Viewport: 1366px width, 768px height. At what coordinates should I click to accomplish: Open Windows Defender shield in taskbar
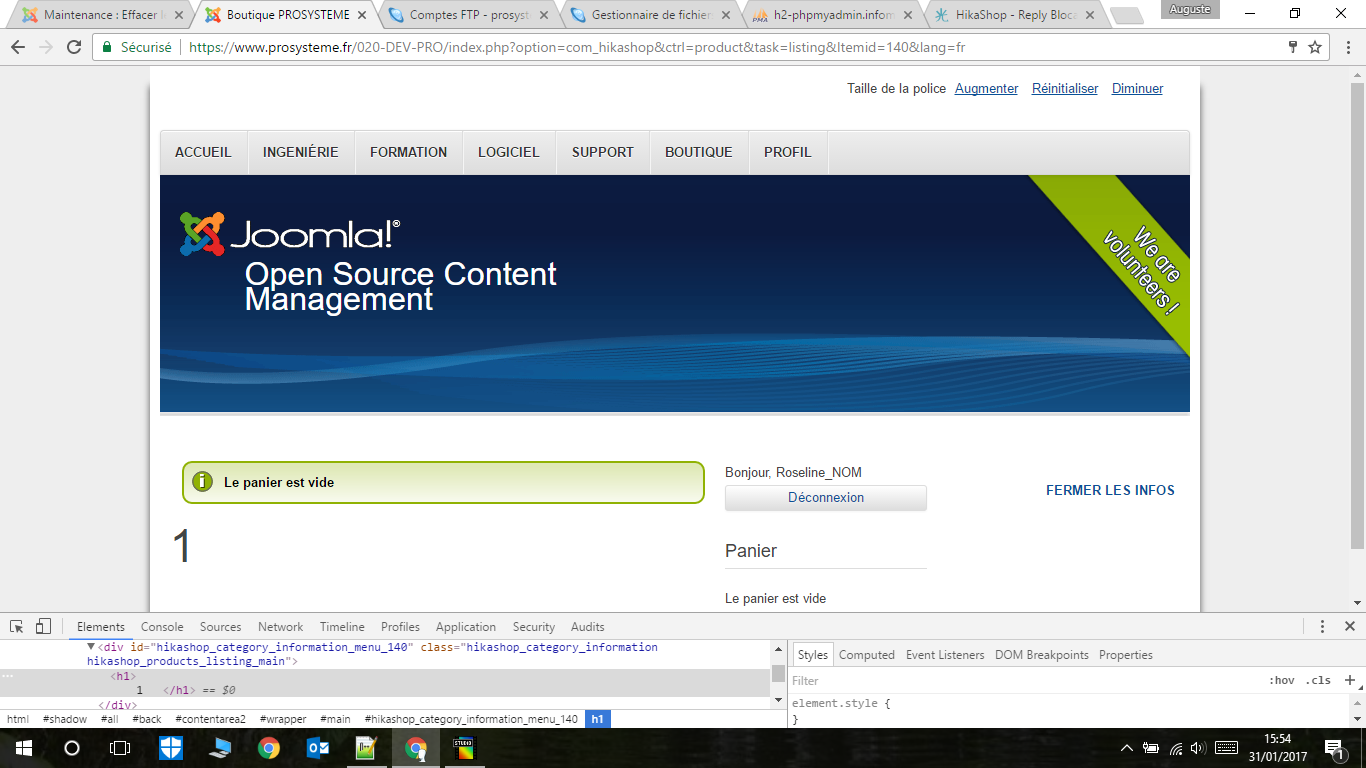[171, 747]
